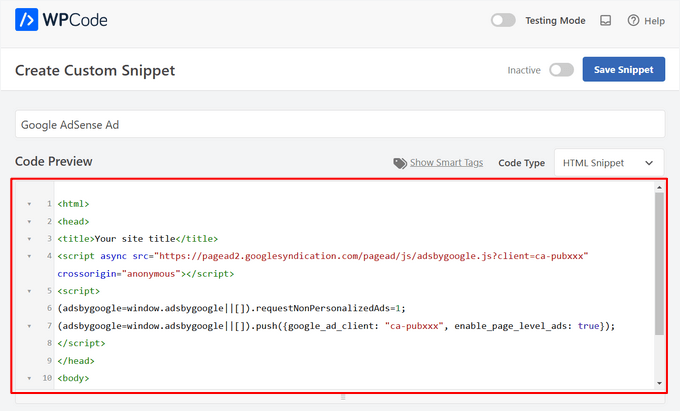Click the smart tags tag icon

400,163
